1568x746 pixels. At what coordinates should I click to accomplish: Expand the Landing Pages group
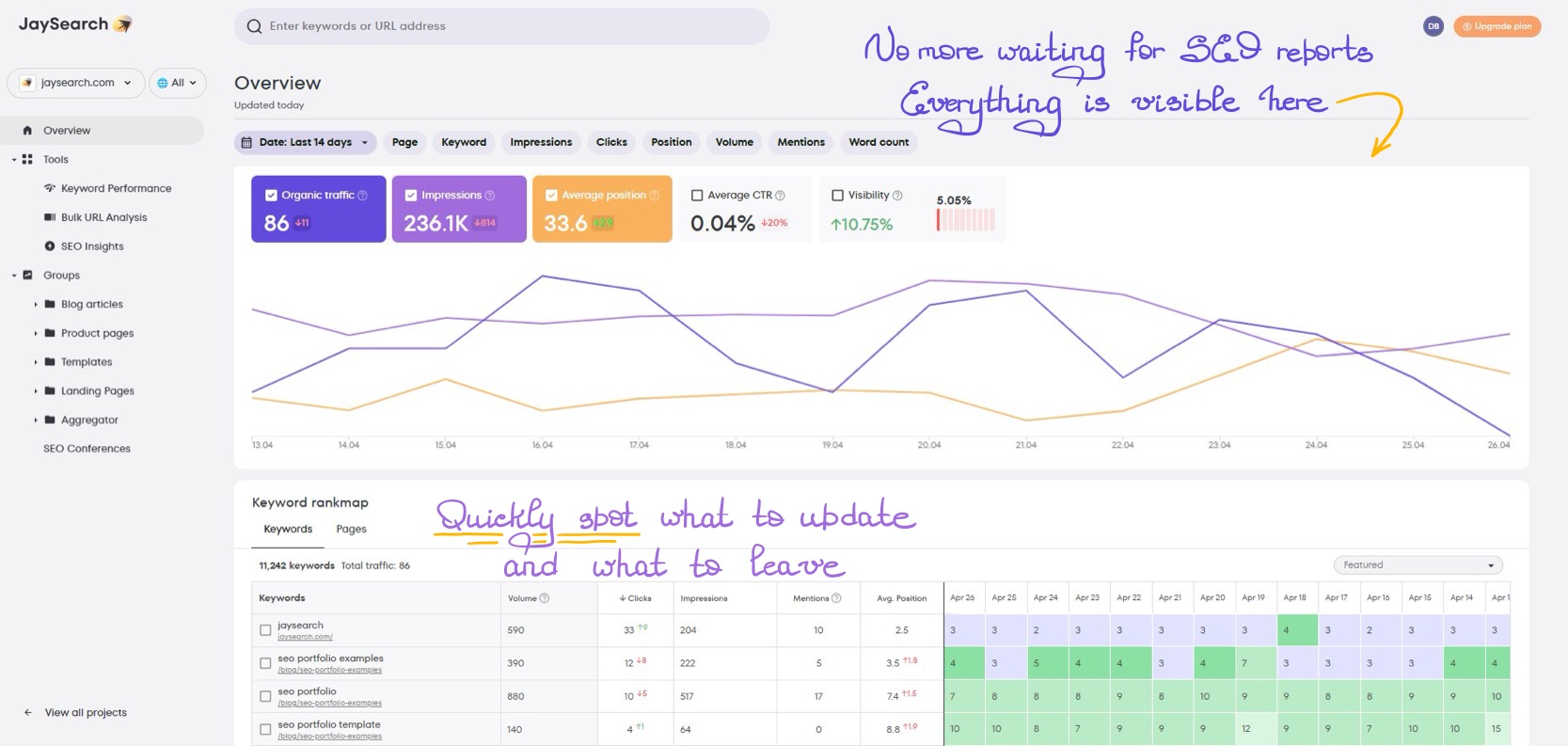click(36, 391)
